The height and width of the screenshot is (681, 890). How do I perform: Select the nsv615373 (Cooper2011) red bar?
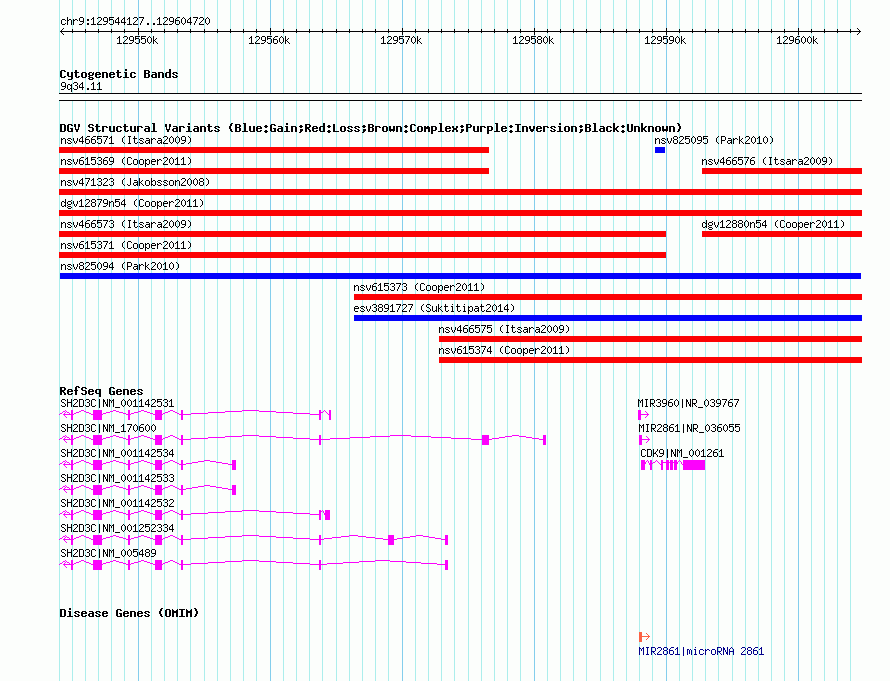click(608, 297)
